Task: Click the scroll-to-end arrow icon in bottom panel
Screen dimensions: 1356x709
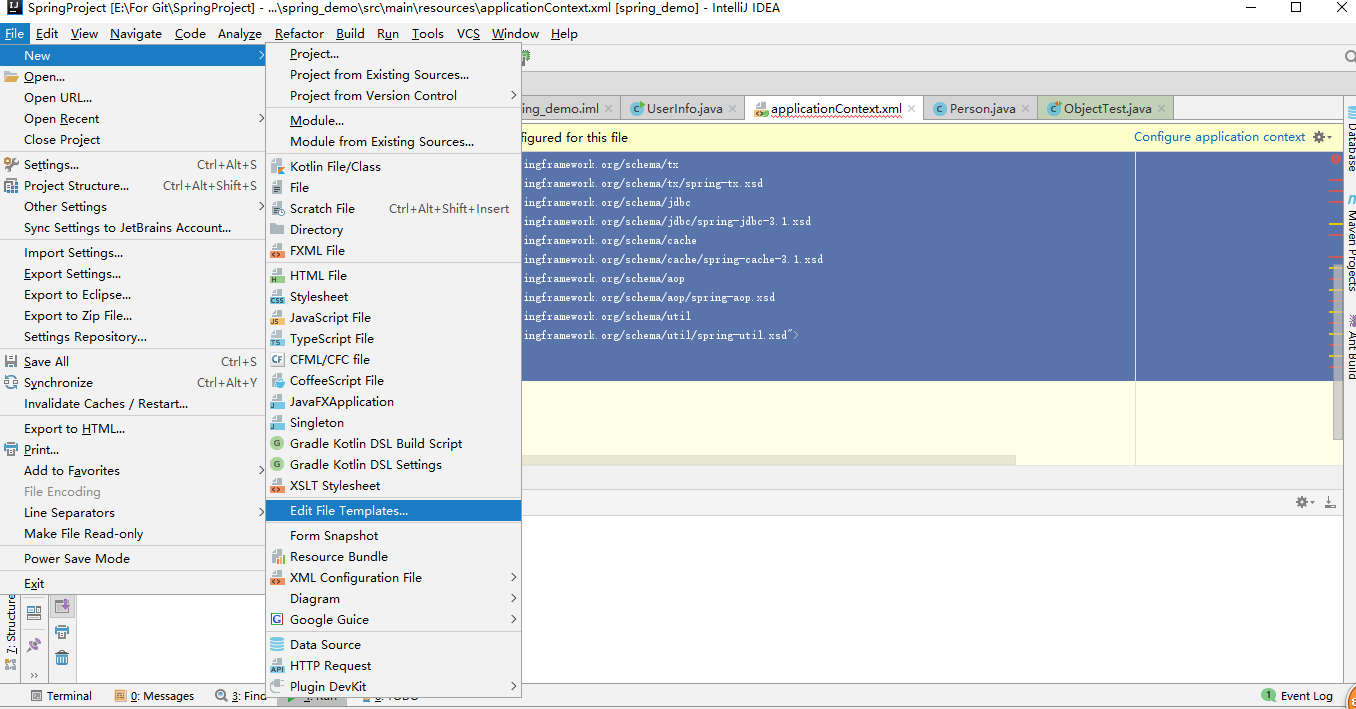Action: (x=62, y=606)
